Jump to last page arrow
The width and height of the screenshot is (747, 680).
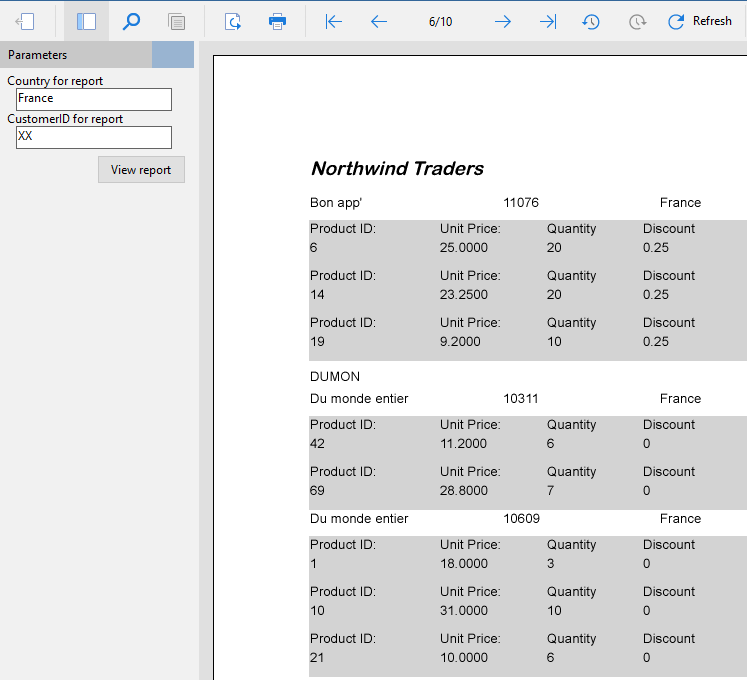[x=548, y=21]
